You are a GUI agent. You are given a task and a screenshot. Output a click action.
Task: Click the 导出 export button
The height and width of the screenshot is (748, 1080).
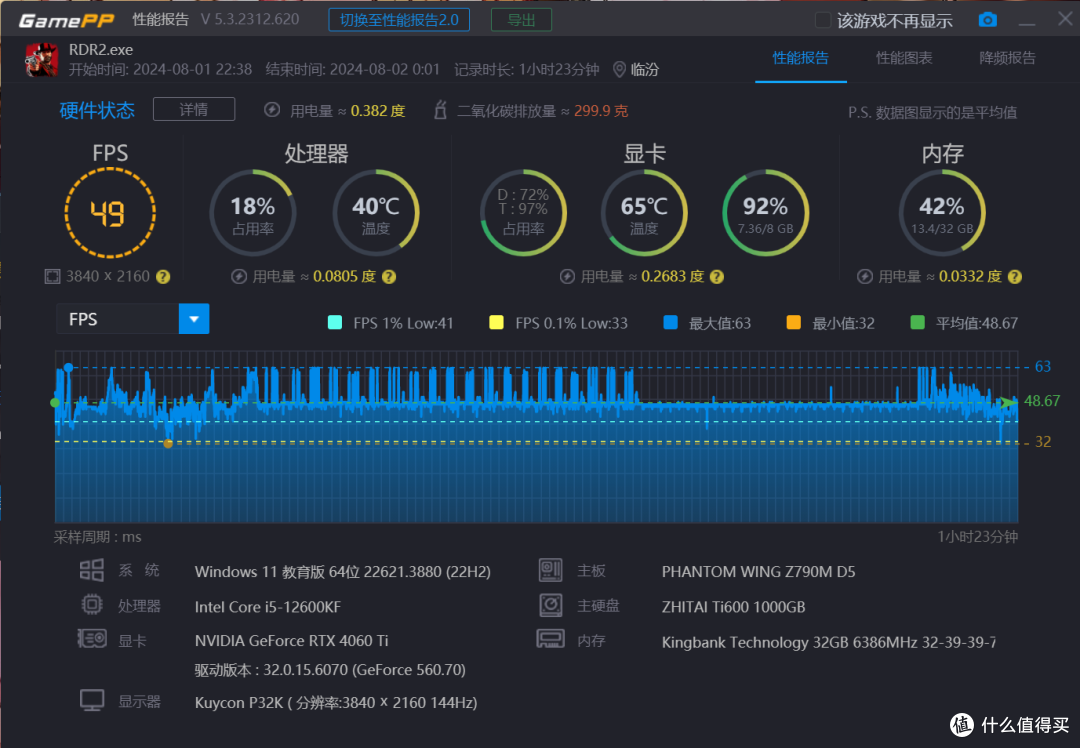pos(521,20)
